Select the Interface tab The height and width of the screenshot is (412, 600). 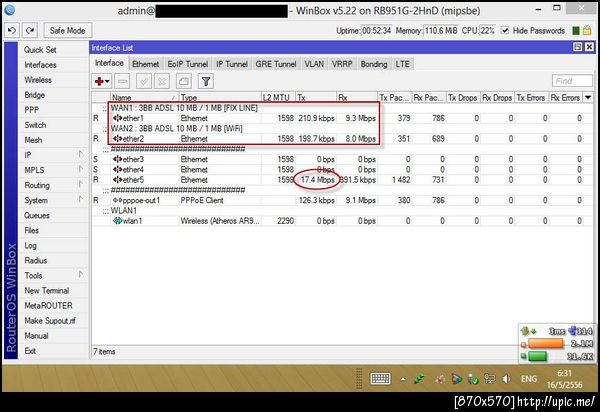tap(109, 63)
